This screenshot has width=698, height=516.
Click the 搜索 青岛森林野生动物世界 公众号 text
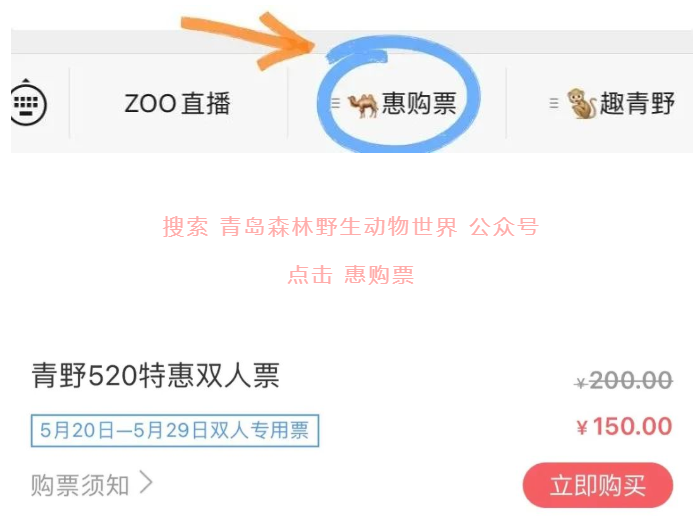click(x=351, y=227)
